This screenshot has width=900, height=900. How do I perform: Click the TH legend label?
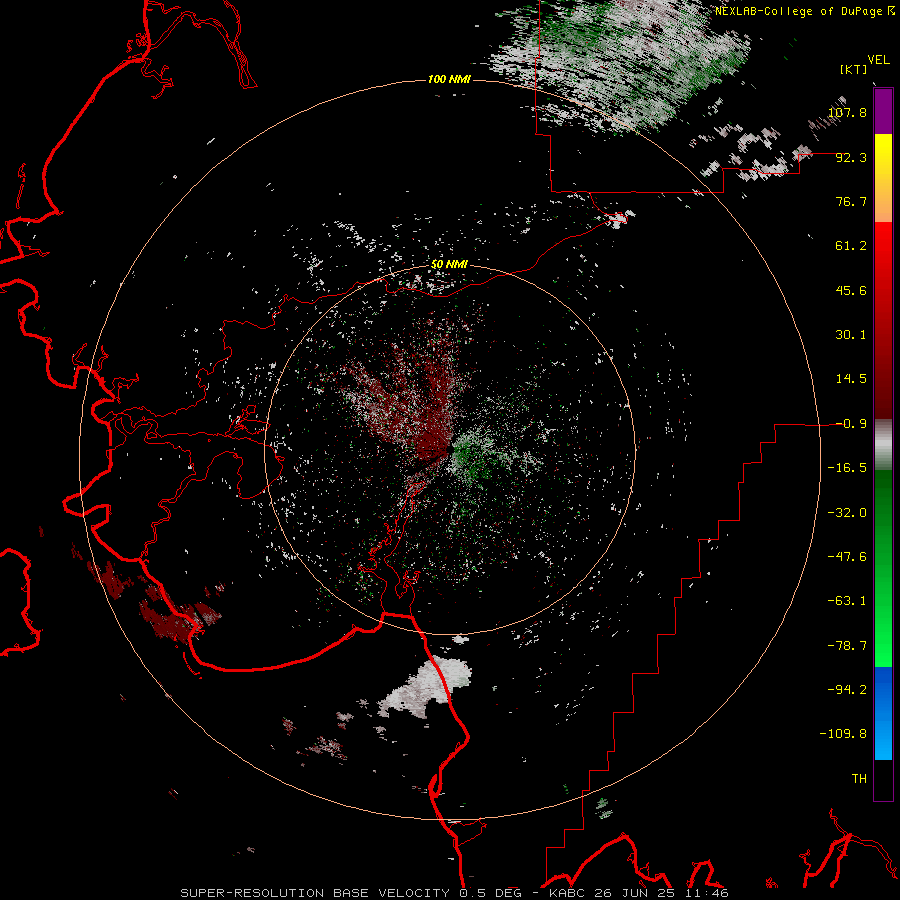click(859, 779)
